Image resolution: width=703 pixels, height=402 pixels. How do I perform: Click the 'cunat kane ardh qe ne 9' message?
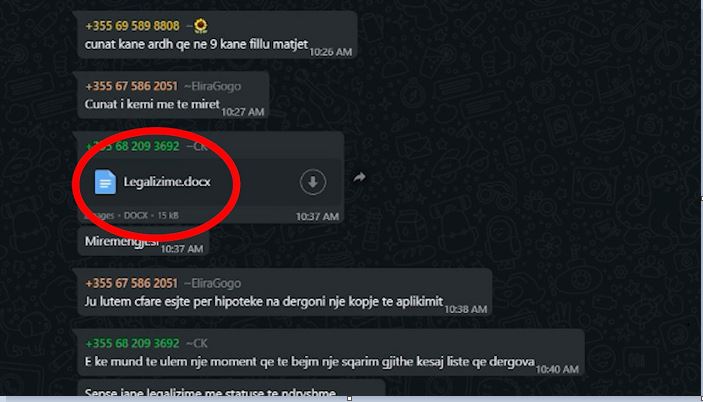click(196, 44)
